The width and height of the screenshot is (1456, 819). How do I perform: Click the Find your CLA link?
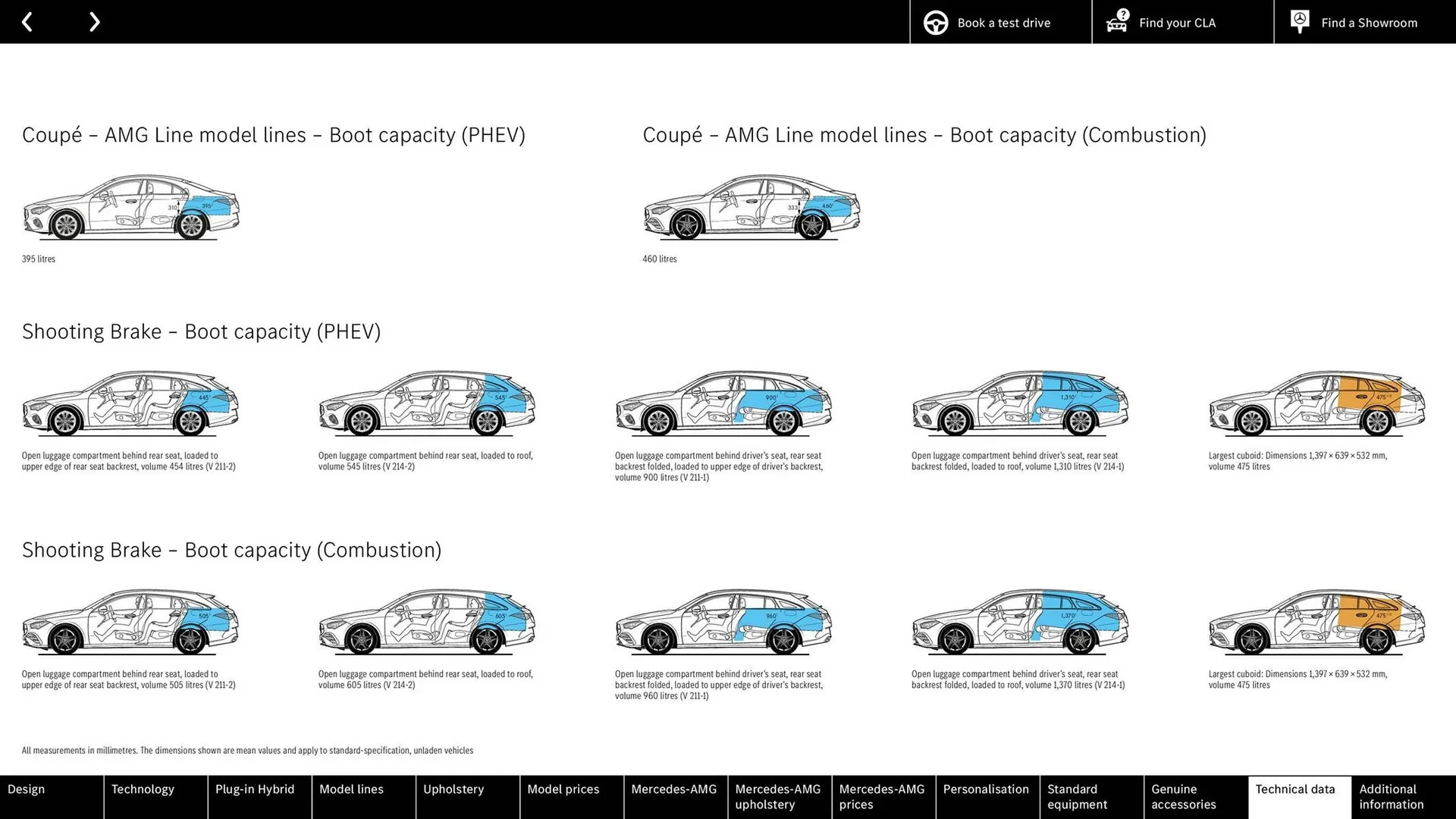pos(1177,23)
